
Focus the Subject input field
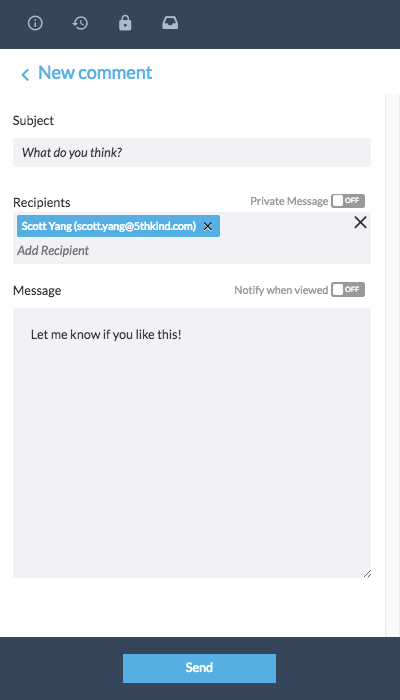pyautogui.click(x=192, y=153)
